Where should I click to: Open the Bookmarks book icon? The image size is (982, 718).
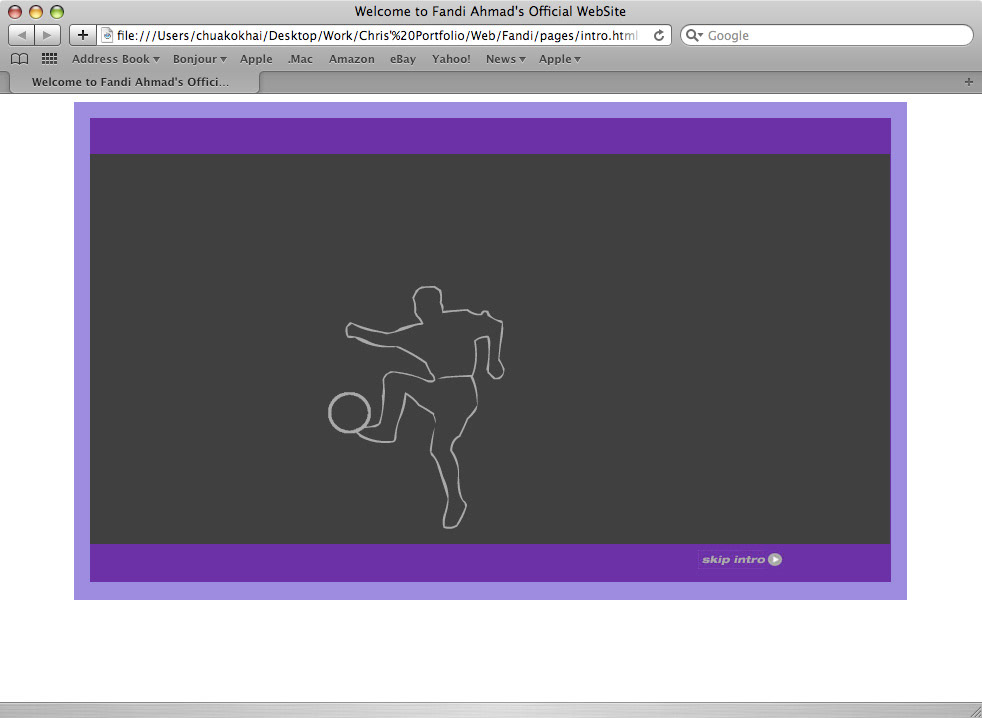[x=19, y=59]
